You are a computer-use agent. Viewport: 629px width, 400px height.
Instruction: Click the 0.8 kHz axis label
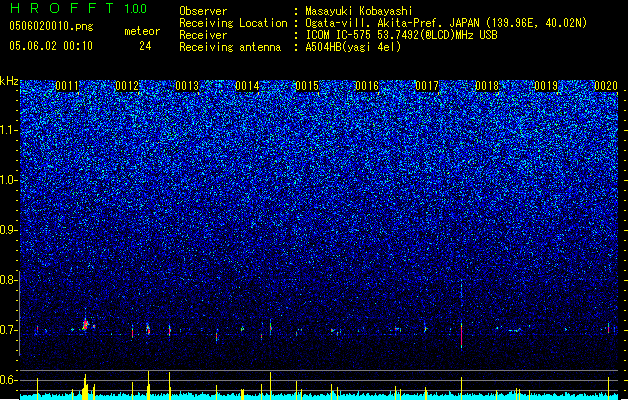(x=9, y=280)
